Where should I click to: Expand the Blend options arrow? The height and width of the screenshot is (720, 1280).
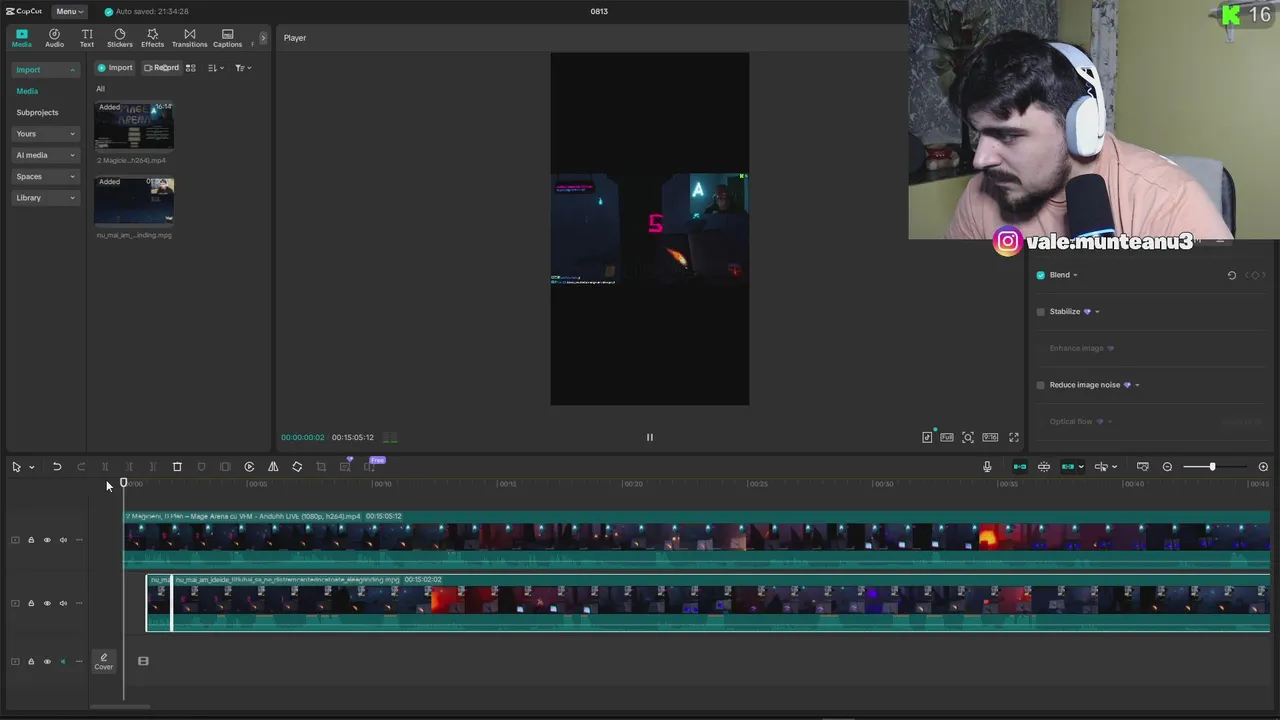pyautogui.click(x=1075, y=275)
